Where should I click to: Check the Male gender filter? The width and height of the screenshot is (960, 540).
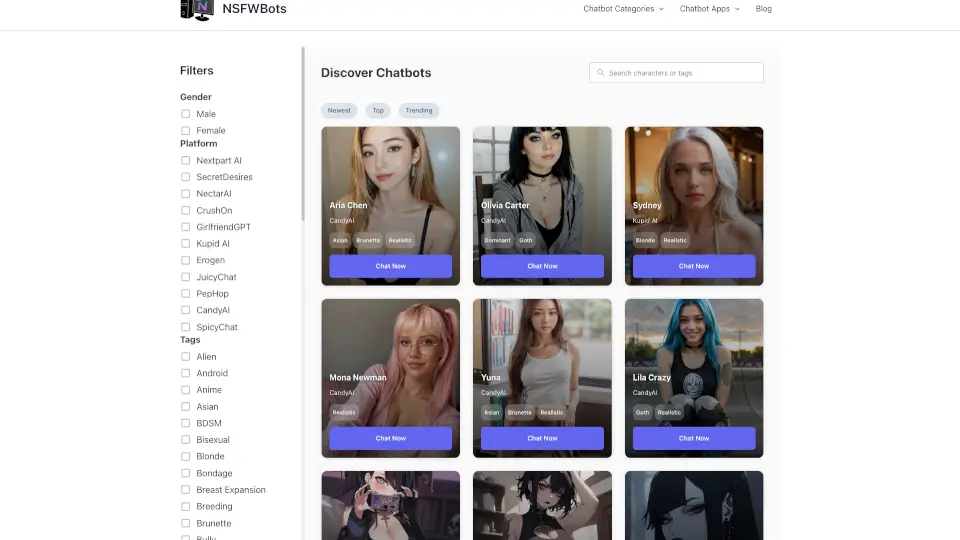(x=186, y=114)
